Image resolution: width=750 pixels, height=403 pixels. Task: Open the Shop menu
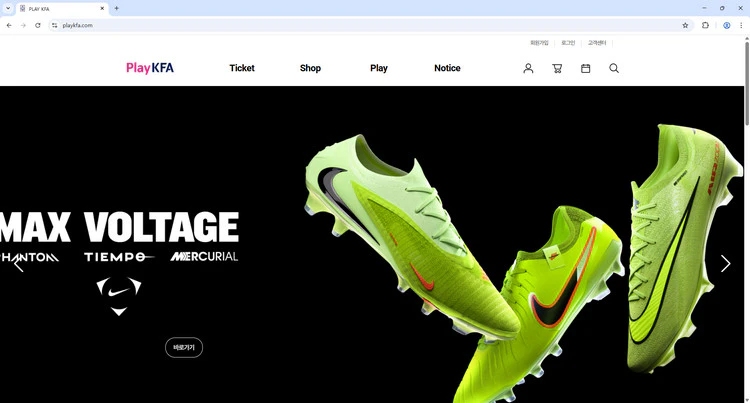tap(310, 68)
